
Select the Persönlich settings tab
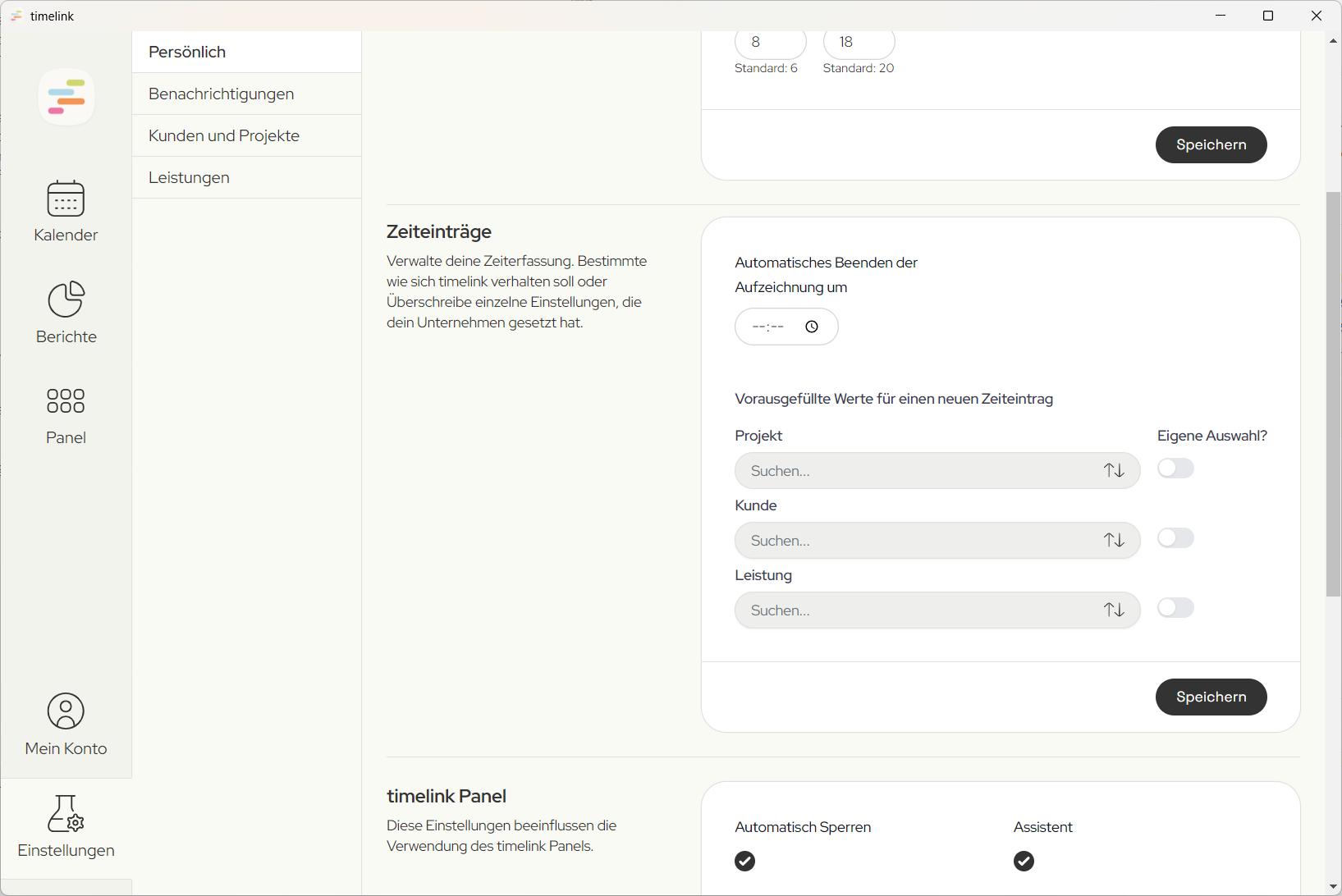(246, 52)
